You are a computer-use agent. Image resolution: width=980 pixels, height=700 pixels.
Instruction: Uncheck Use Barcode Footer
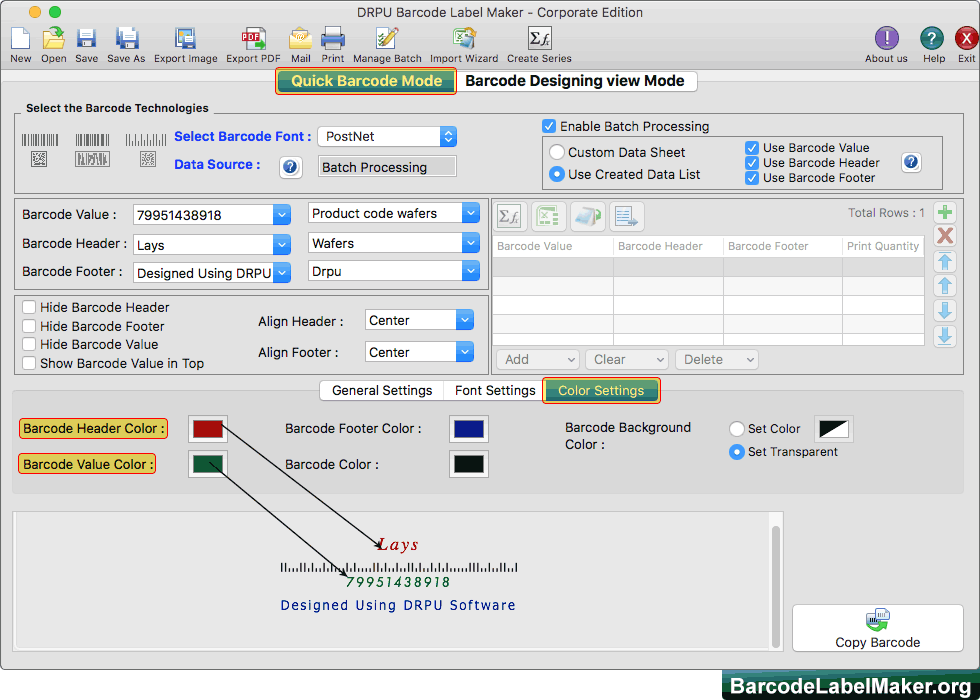coord(752,178)
